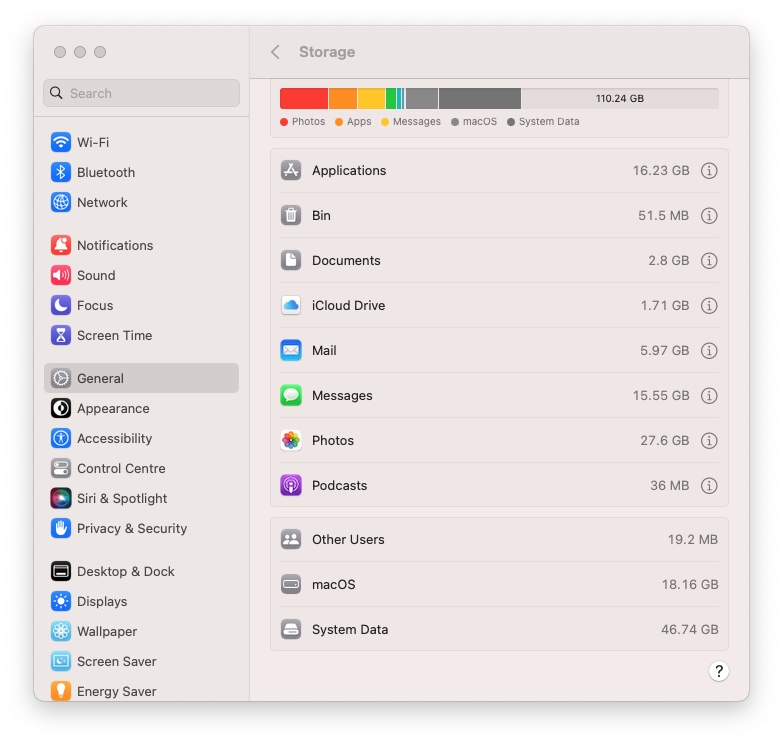
Task: Open Sound settings in sidebar
Action: [x=141, y=275]
